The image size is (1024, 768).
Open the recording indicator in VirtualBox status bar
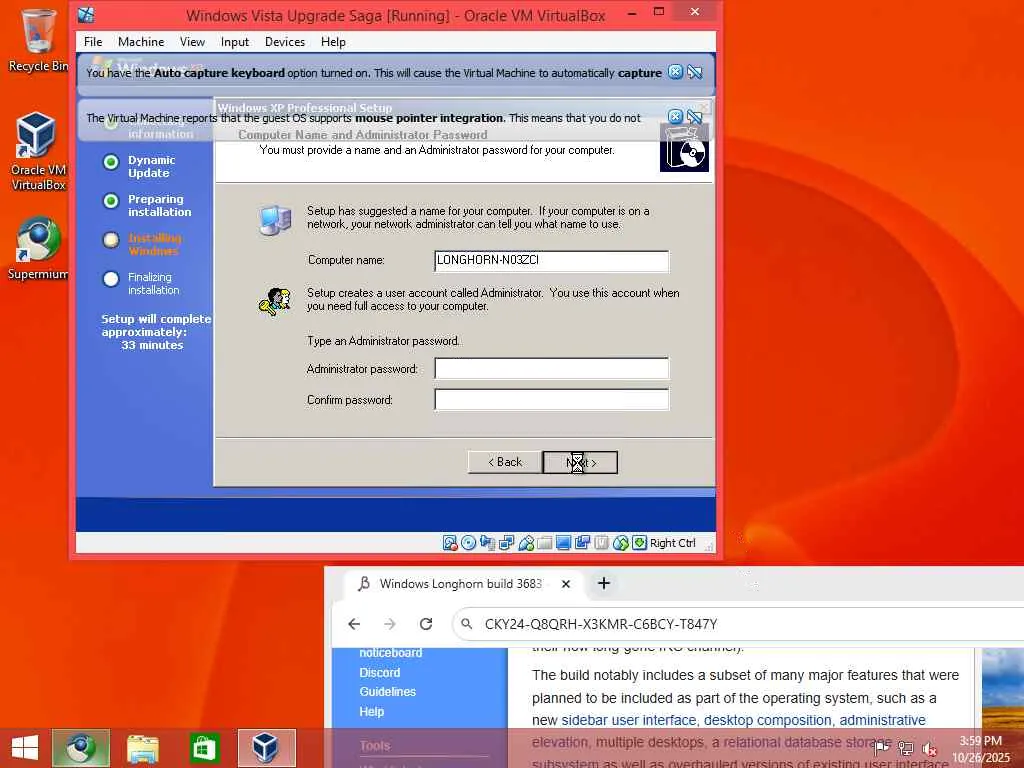pyautogui.click(x=583, y=543)
